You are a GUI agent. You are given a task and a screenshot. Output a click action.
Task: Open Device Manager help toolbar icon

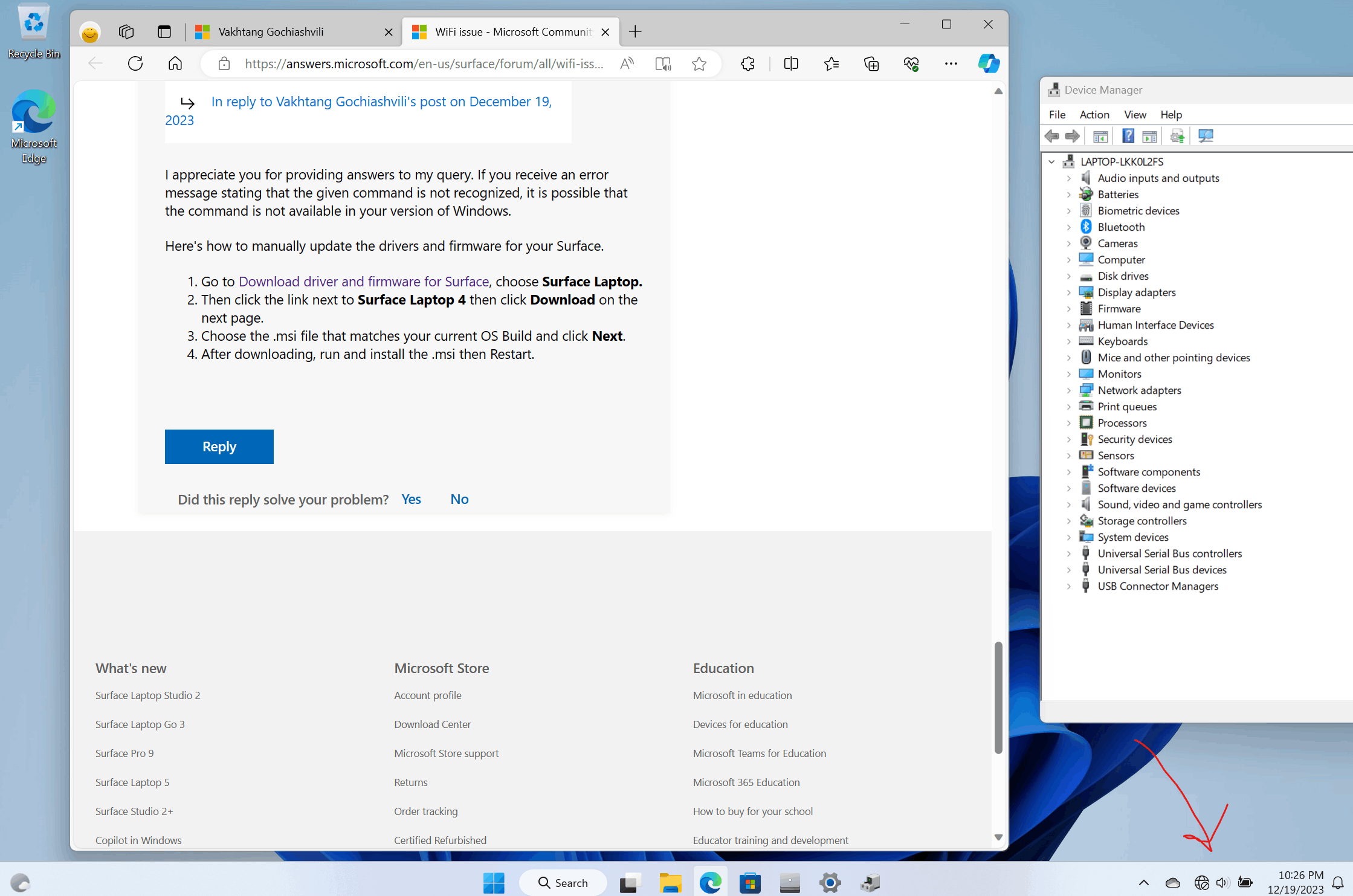(x=1128, y=137)
